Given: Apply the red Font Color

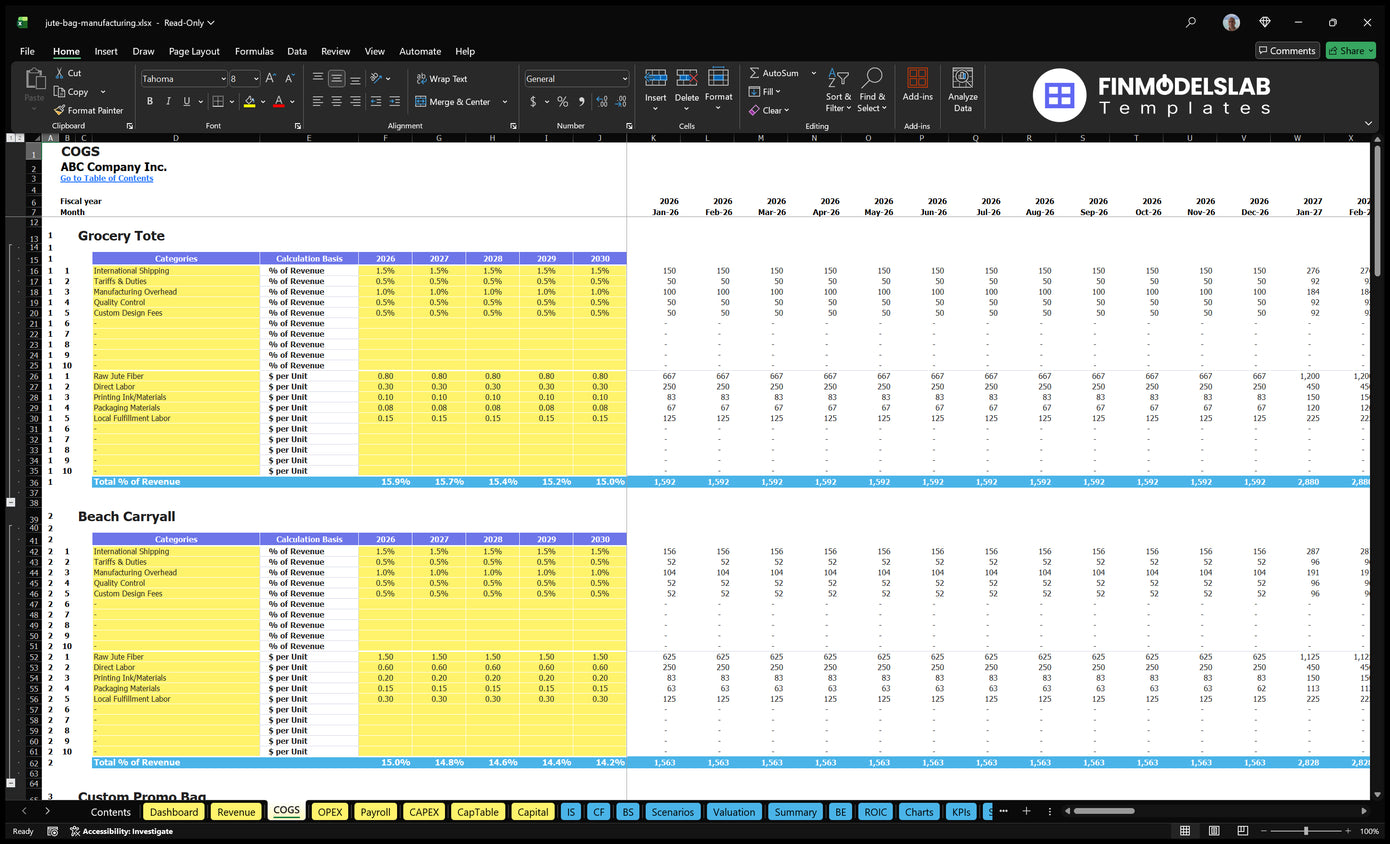Looking at the screenshot, I should pos(279,101).
